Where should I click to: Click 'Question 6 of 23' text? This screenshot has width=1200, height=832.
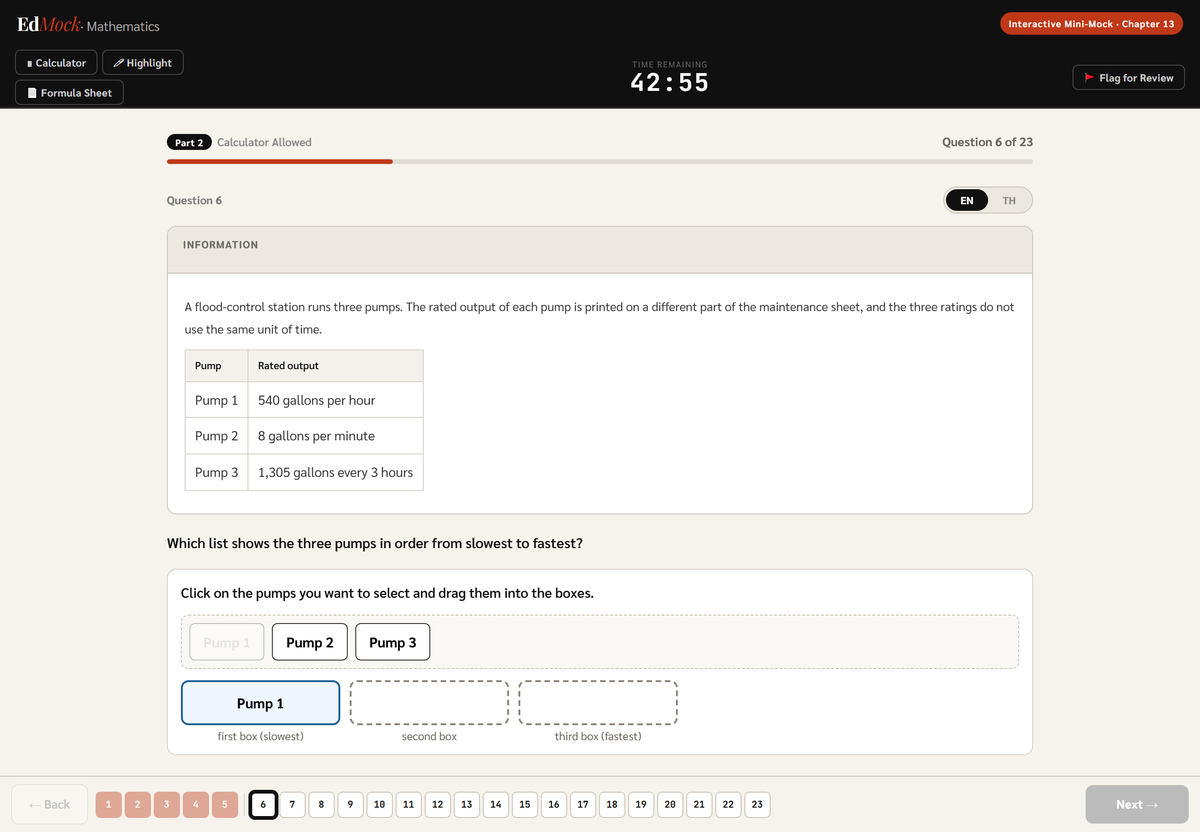tap(987, 142)
